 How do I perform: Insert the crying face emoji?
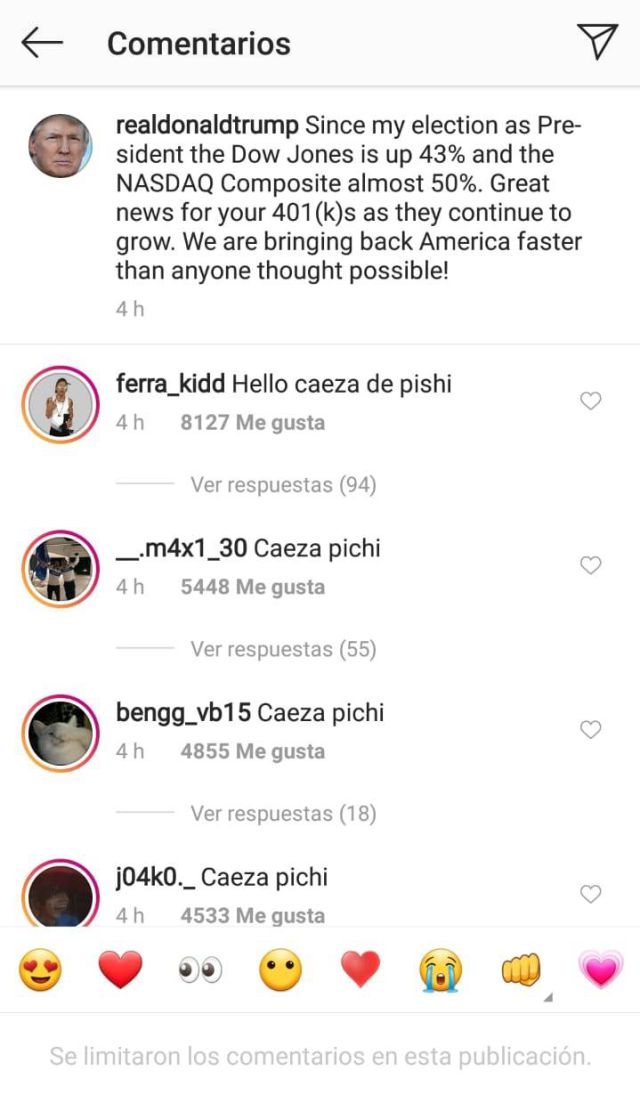click(440, 969)
